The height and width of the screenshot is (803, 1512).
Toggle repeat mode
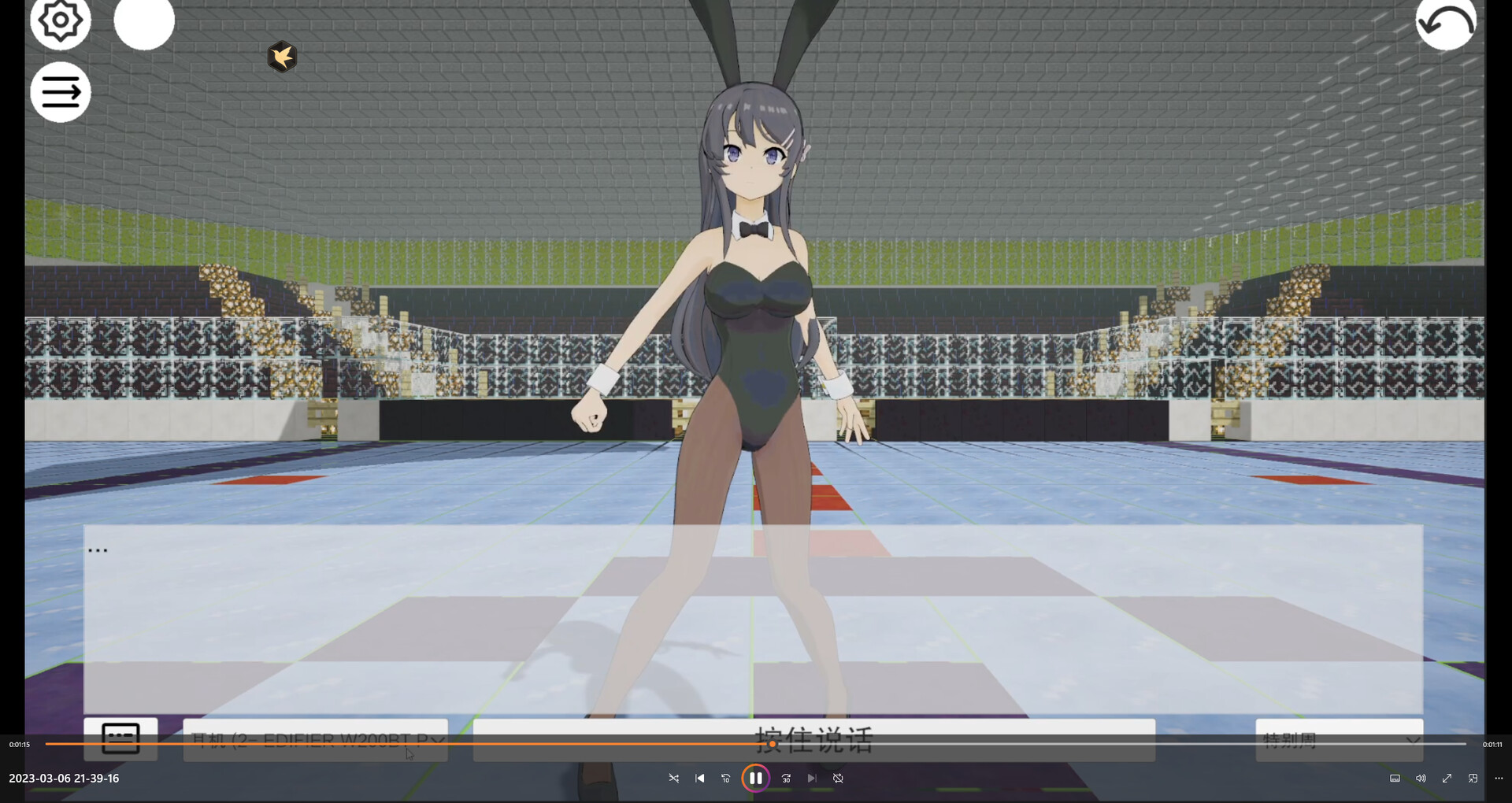(x=838, y=778)
